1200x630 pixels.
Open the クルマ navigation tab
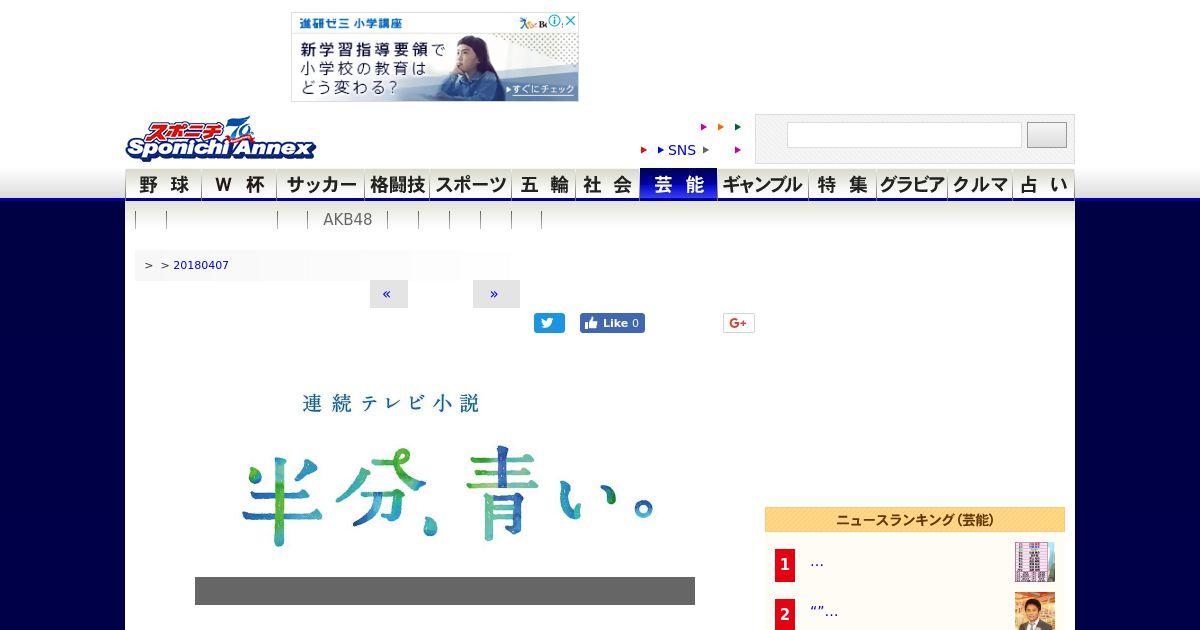pyautogui.click(x=980, y=185)
